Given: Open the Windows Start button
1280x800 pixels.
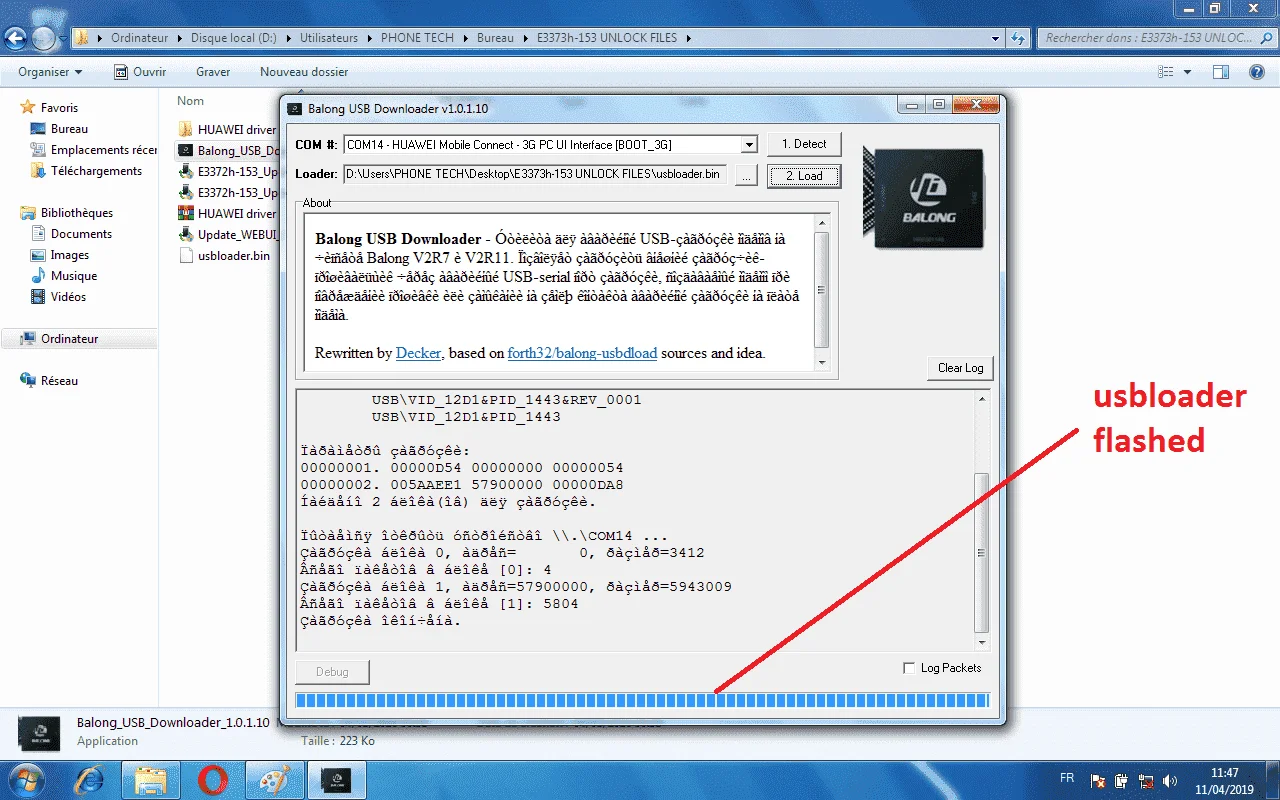Looking at the screenshot, I should pyautogui.click(x=24, y=779).
